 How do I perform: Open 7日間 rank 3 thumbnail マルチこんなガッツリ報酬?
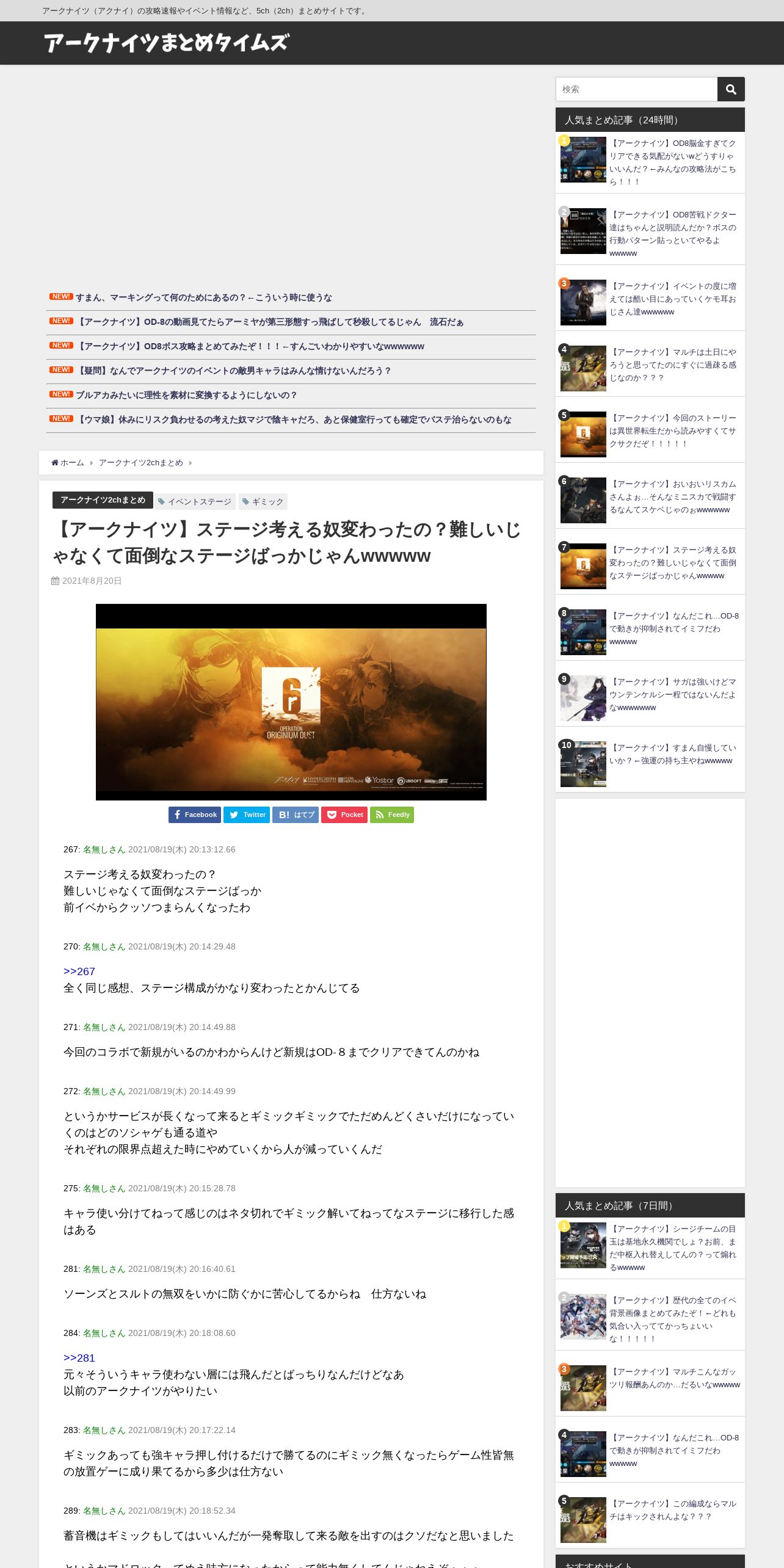583,1388
